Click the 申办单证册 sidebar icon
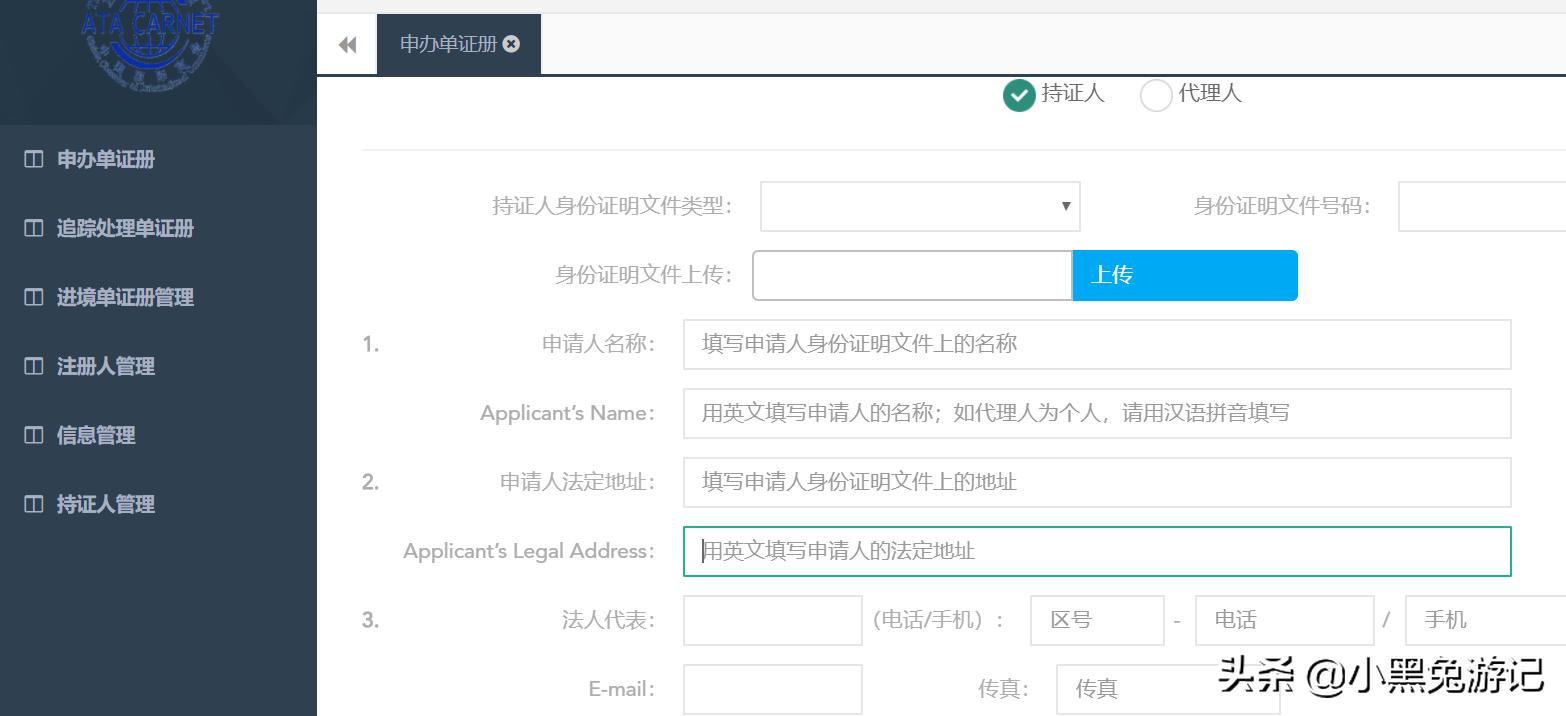Image resolution: width=1566 pixels, height=716 pixels. click(33, 159)
